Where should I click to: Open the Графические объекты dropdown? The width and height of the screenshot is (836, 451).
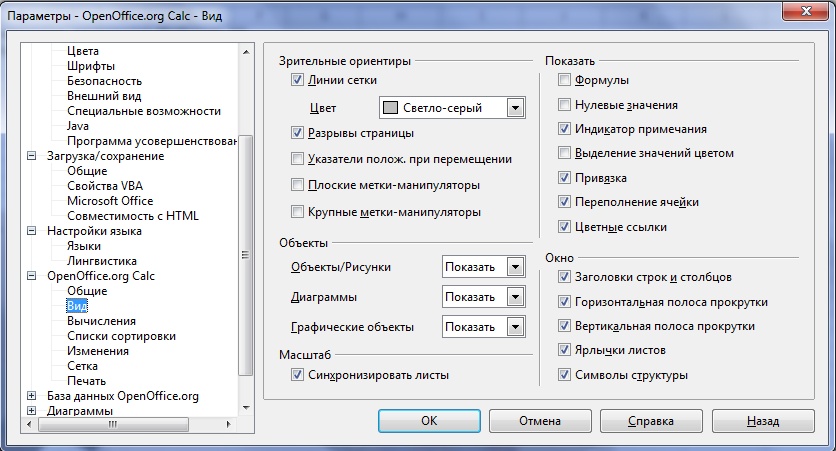[x=515, y=326]
